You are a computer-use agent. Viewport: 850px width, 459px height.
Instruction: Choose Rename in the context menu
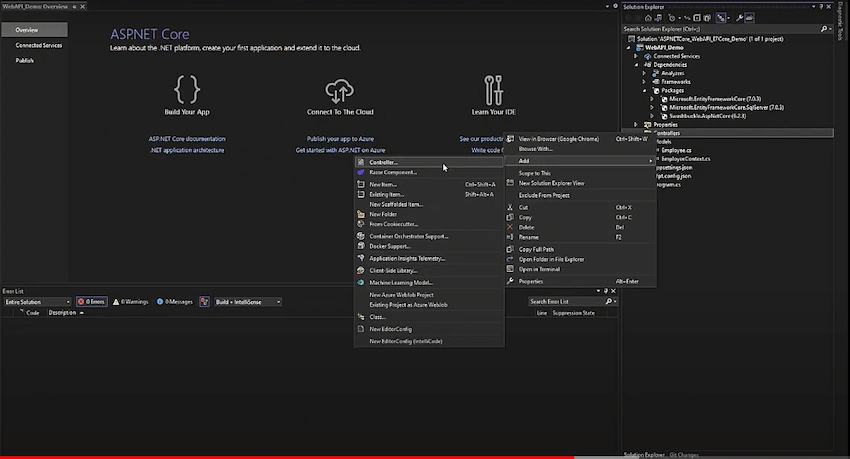pos(580,237)
